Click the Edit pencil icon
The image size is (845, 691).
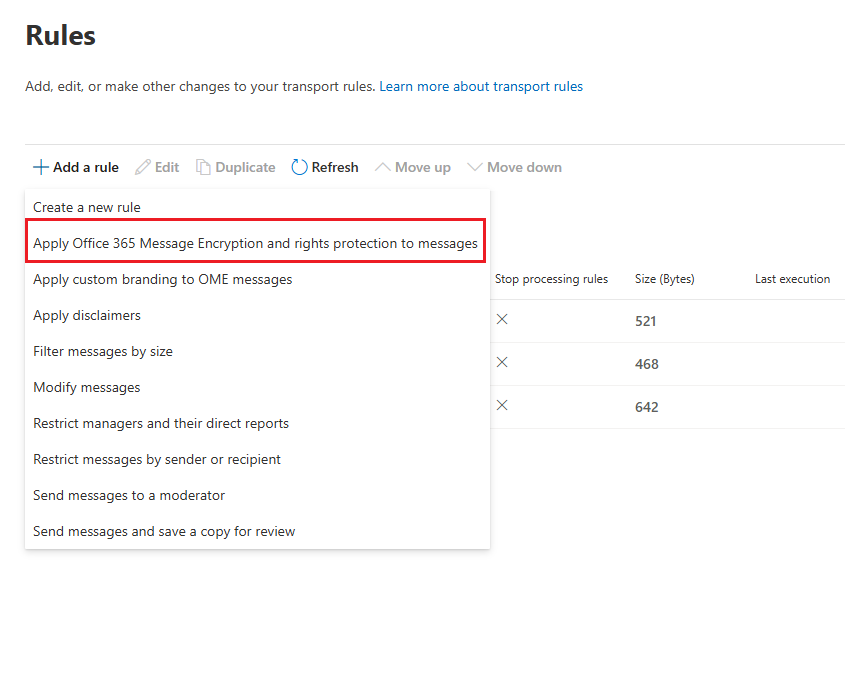pos(143,167)
